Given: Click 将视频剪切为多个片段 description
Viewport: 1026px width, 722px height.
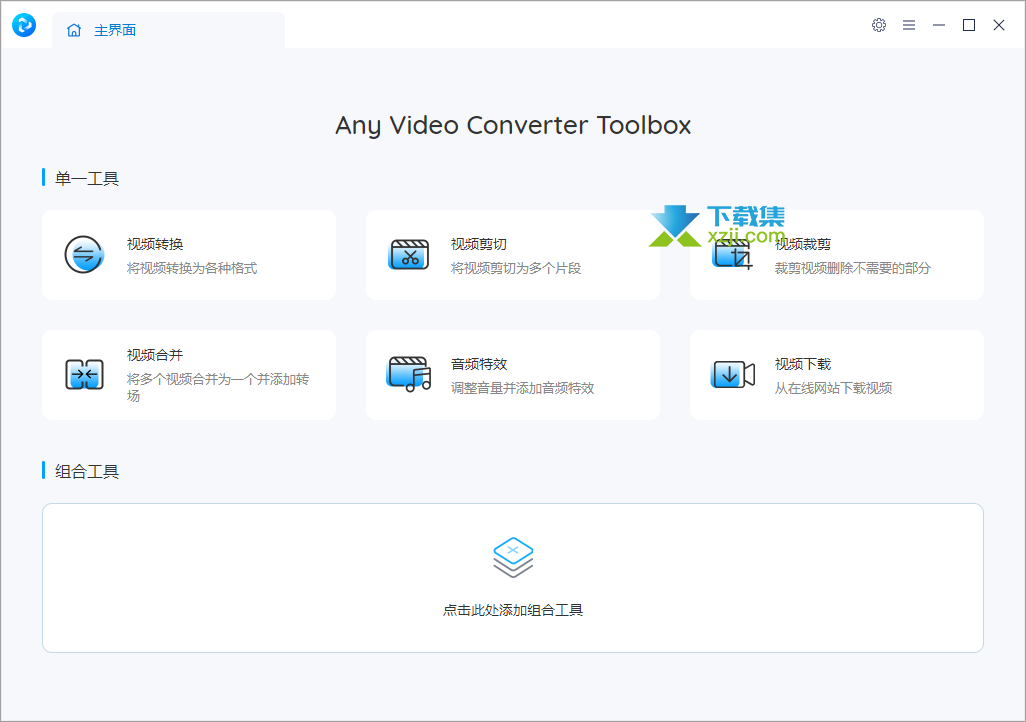Looking at the screenshot, I should click(516, 268).
